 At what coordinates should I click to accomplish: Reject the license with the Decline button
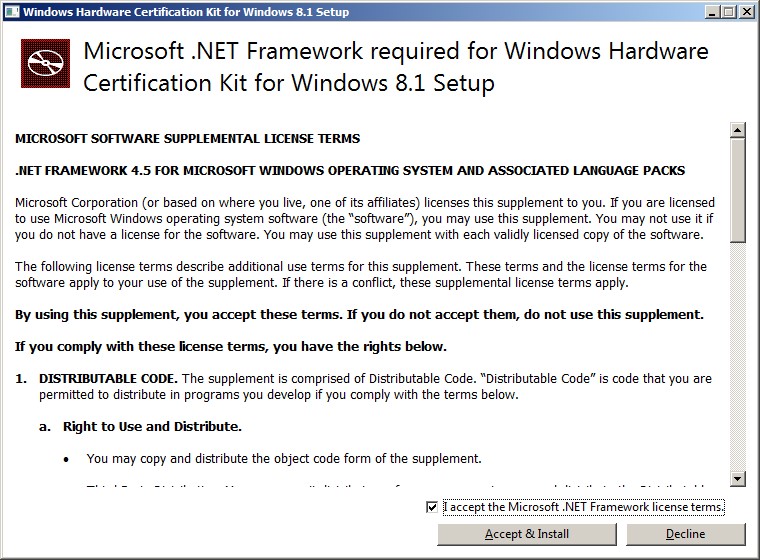685,534
